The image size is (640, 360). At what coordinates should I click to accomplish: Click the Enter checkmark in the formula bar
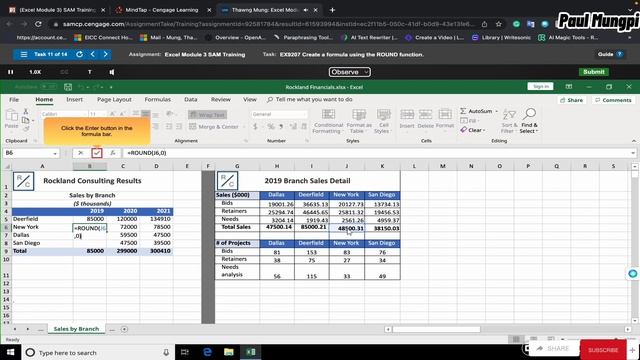point(97,153)
